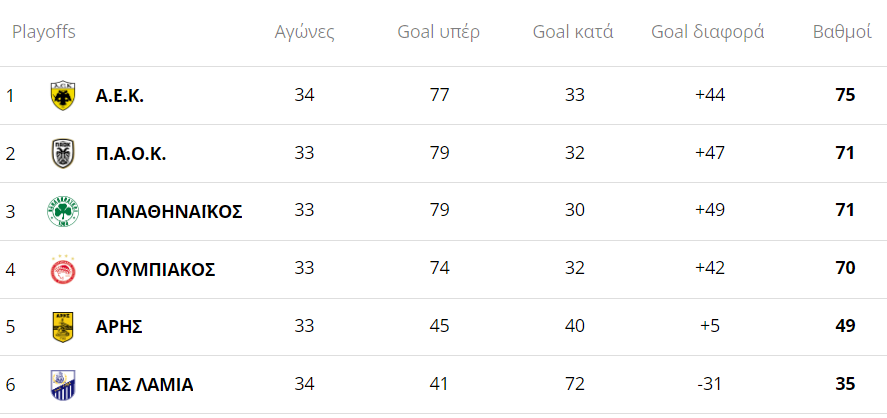
Task: Click ΠΑΣ ΛΑΜΙΑ's -31 goal difference
Action: tap(709, 385)
